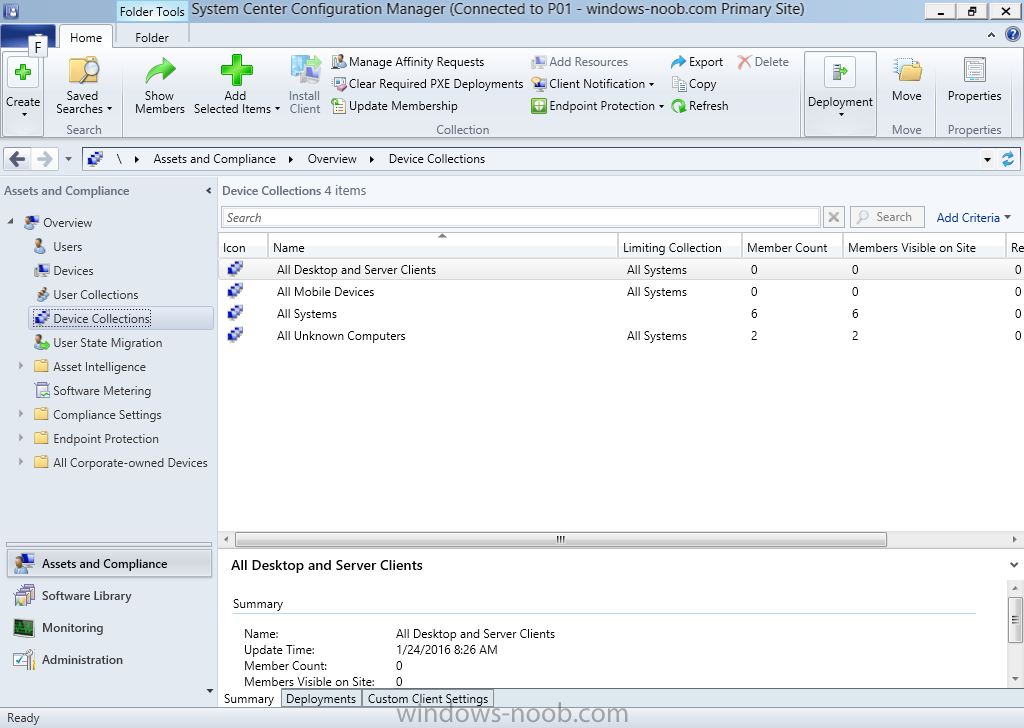Open Client Notification dropdown
Viewport: 1024px width, 728px height.
point(593,84)
